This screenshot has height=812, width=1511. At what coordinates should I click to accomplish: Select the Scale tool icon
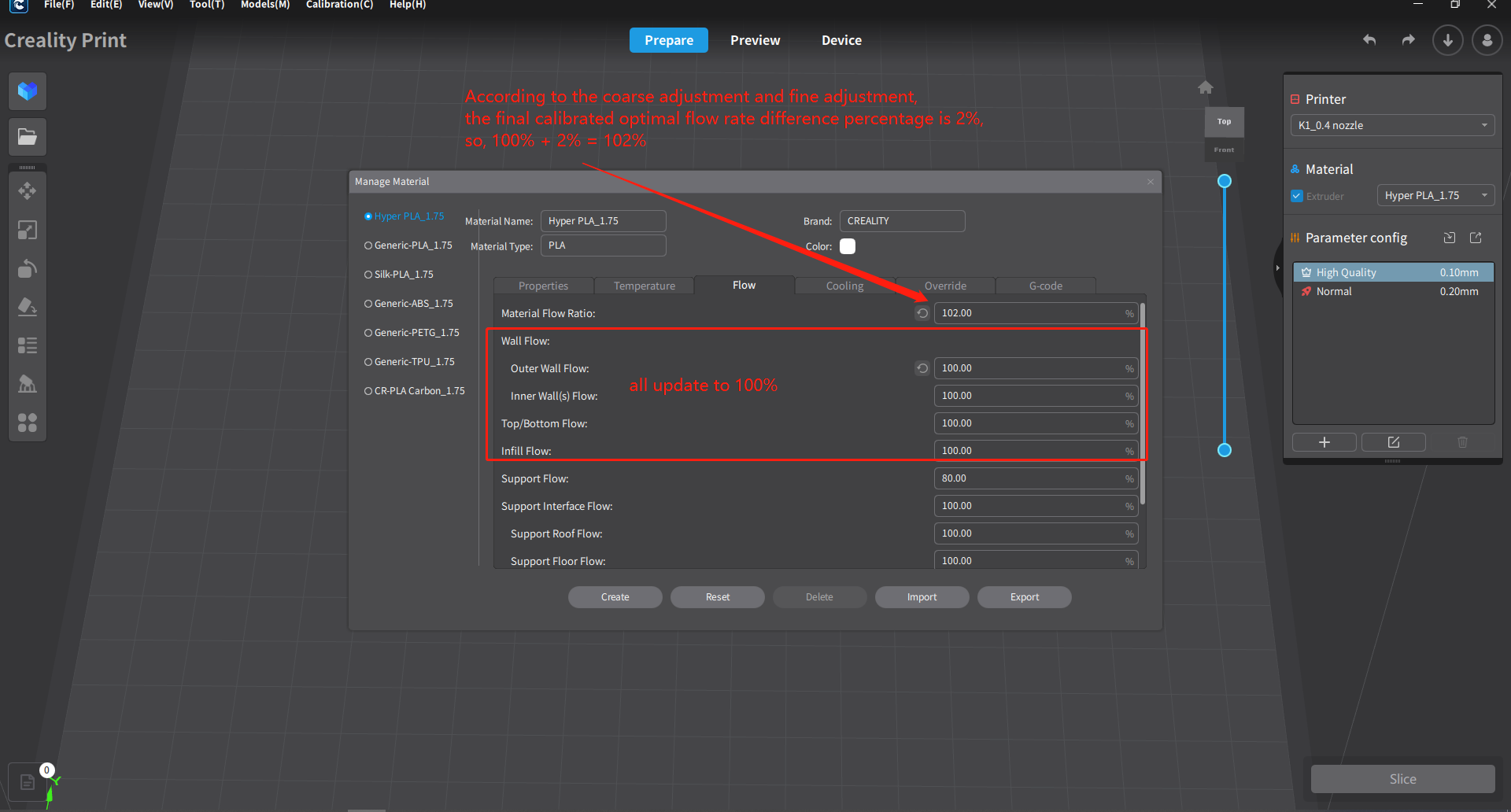coord(28,230)
